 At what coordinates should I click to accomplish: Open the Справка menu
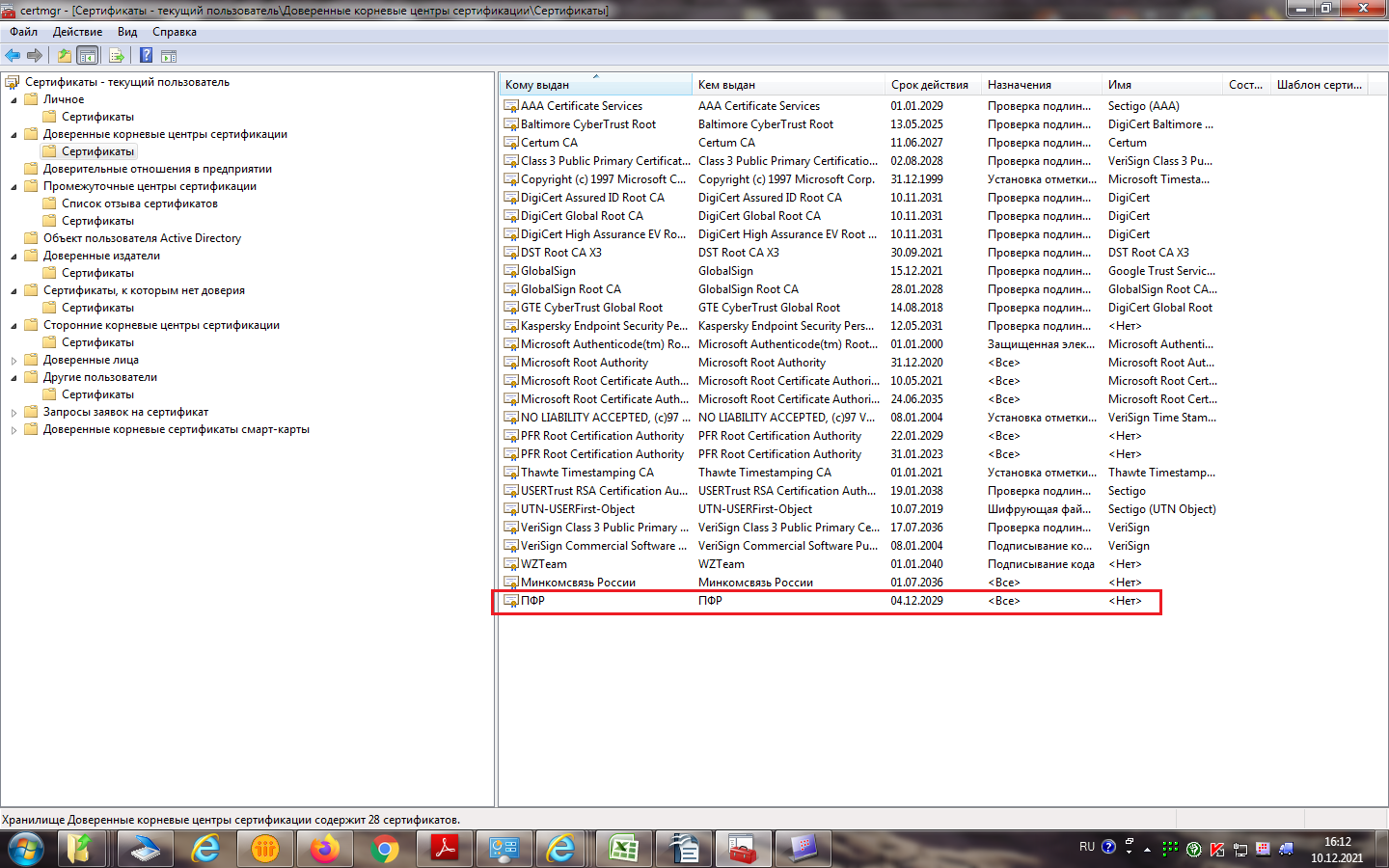pyautogui.click(x=175, y=32)
